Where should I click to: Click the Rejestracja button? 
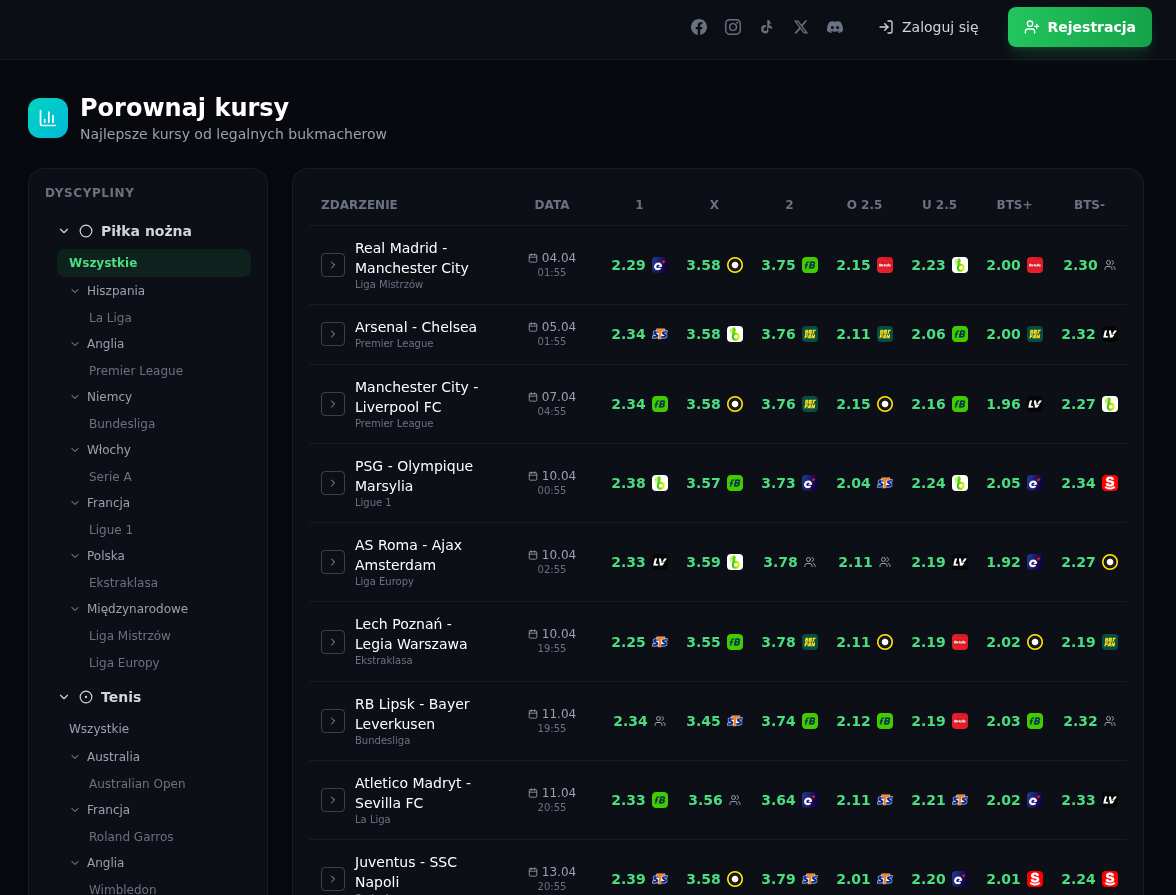[1080, 27]
